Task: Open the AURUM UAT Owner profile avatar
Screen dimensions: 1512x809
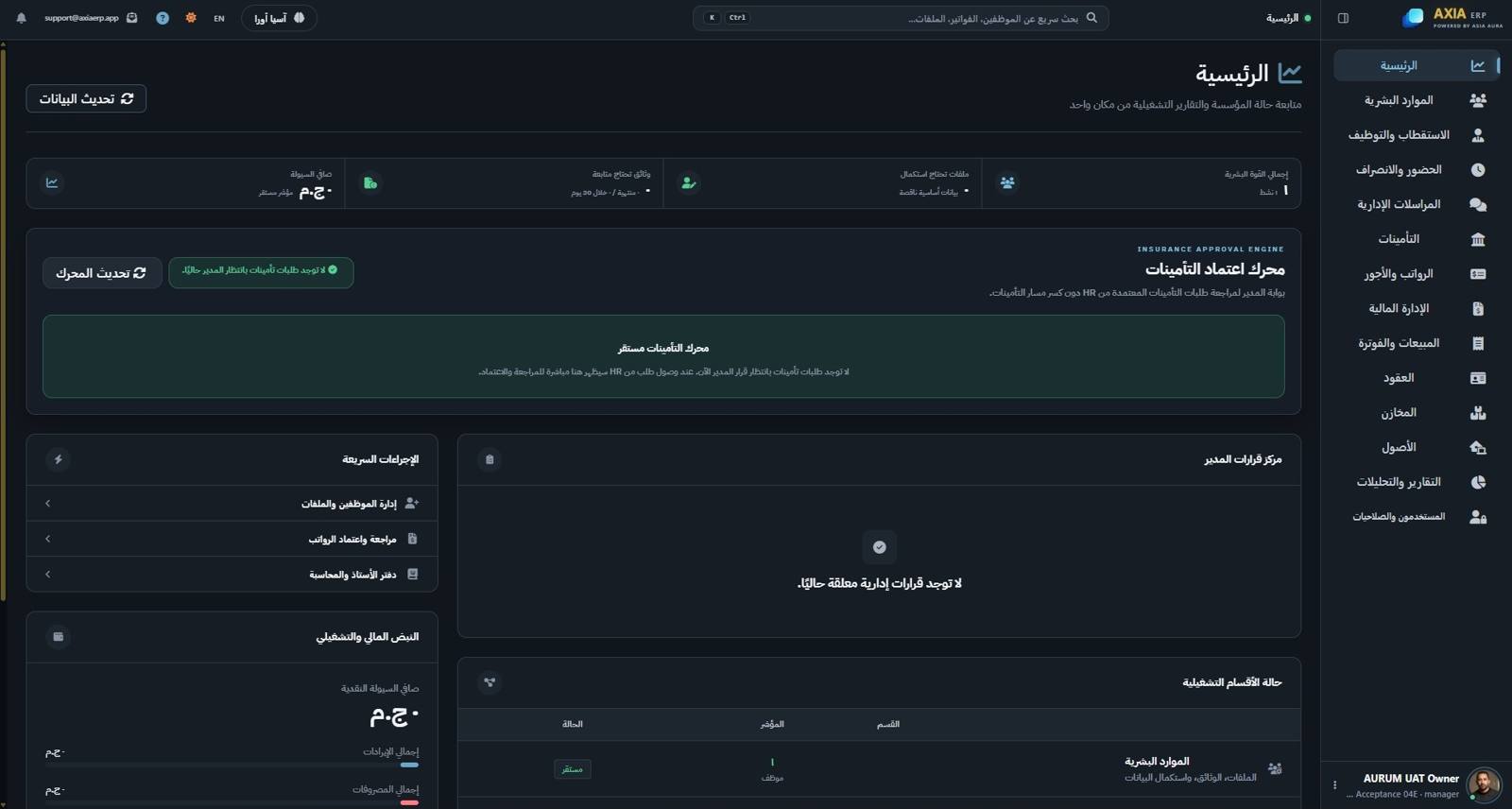Action: coord(1484,785)
